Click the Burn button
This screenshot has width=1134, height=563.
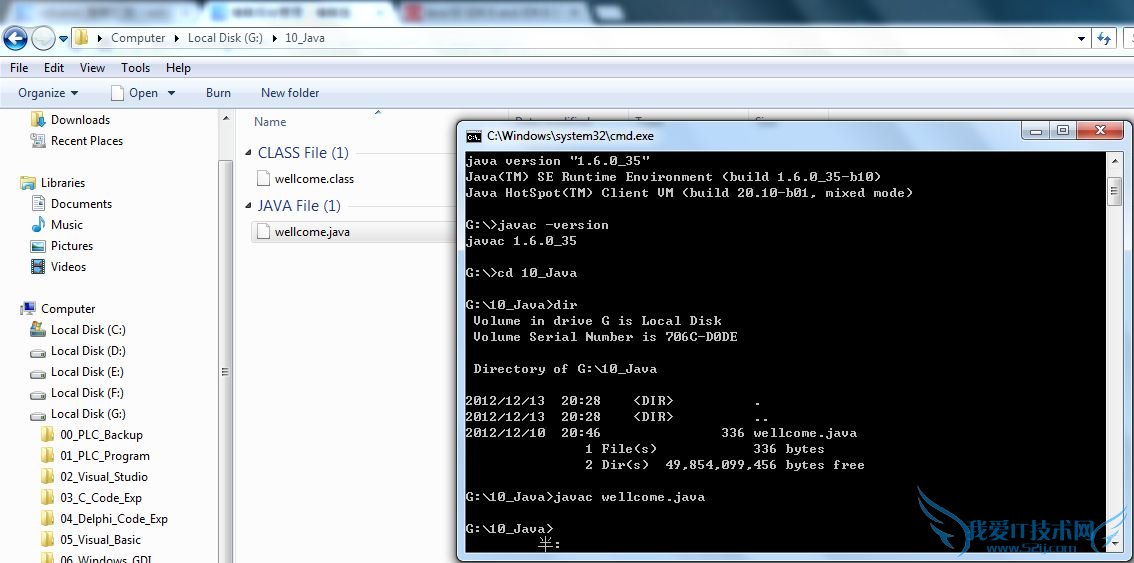218,93
